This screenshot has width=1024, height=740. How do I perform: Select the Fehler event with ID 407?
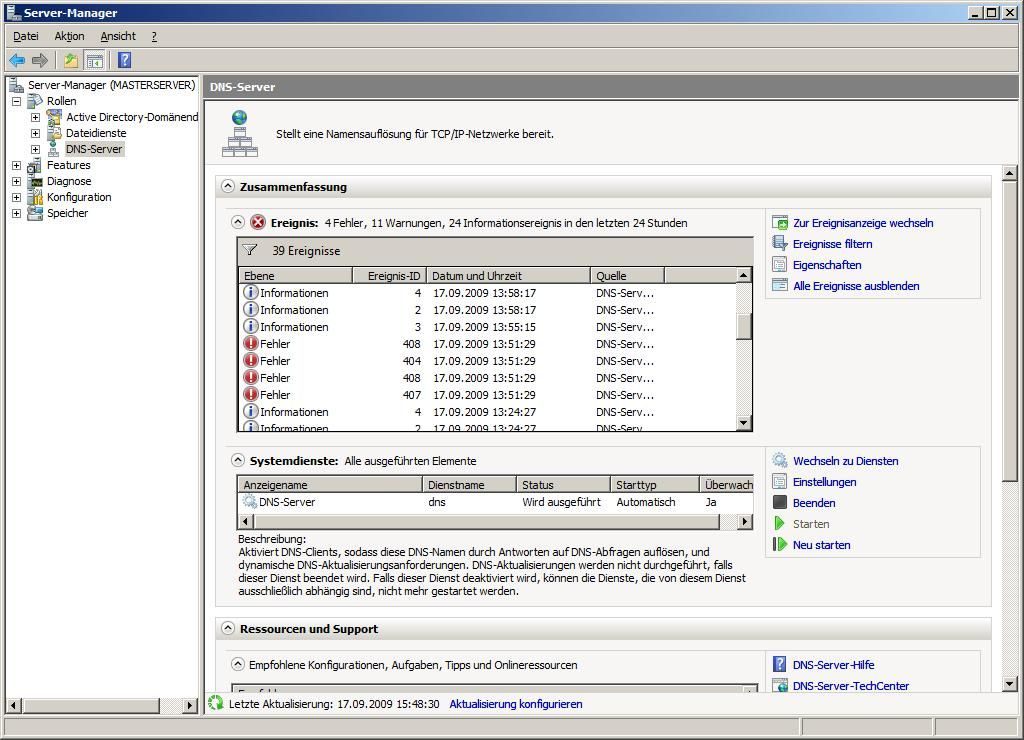coord(487,394)
